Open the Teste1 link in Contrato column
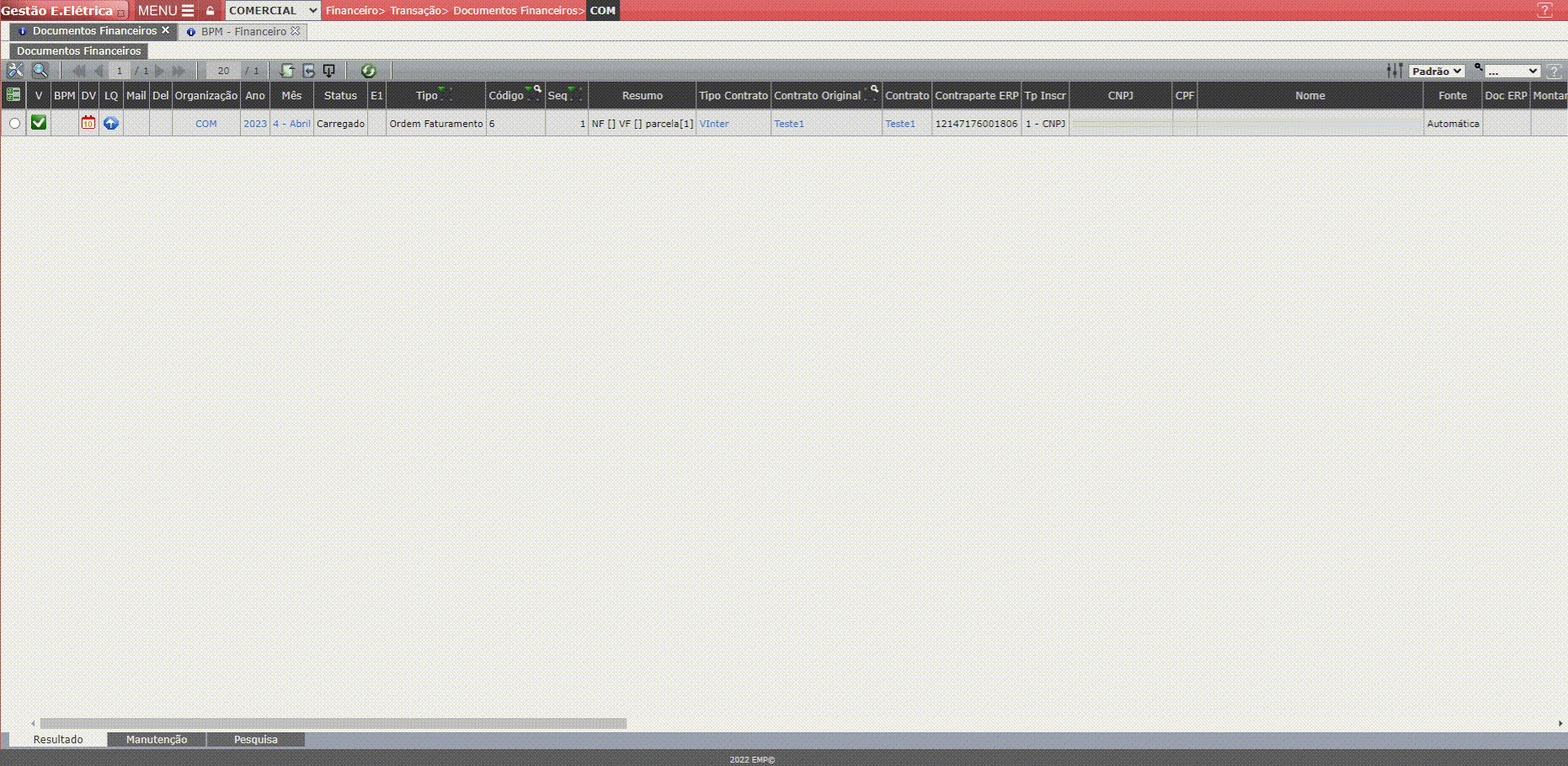This screenshot has width=1568, height=766. pyautogui.click(x=900, y=124)
